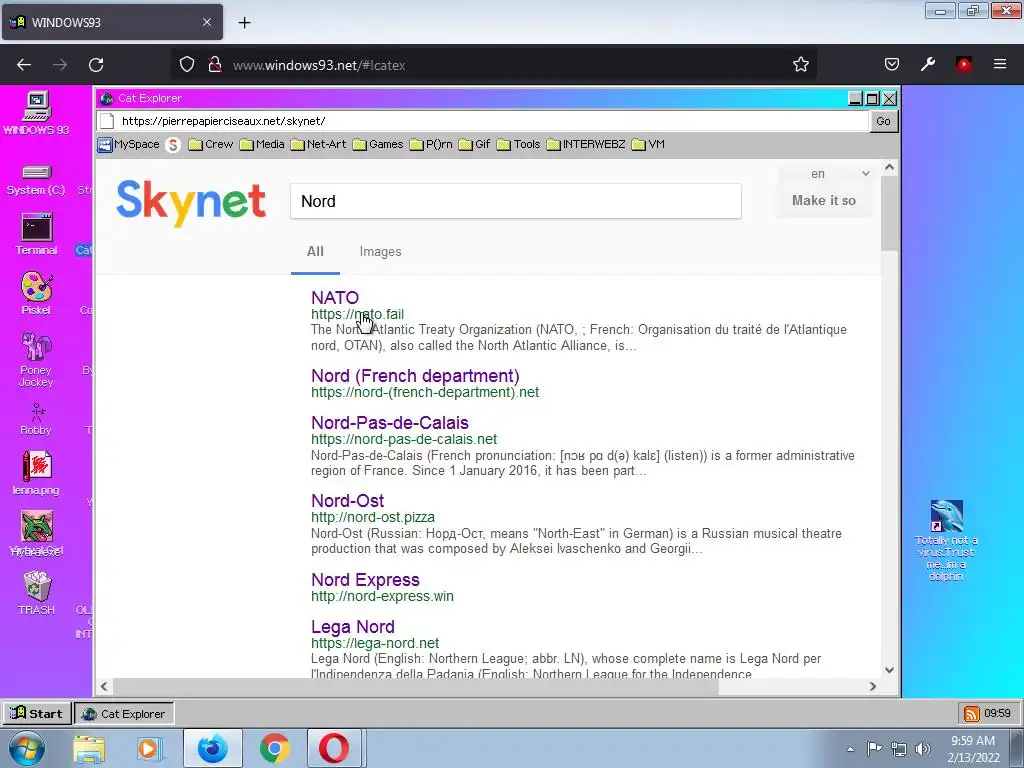Viewport: 1024px width, 768px height.
Task: Focus the Skynet search field containing Nord
Action: pos(516,201)
